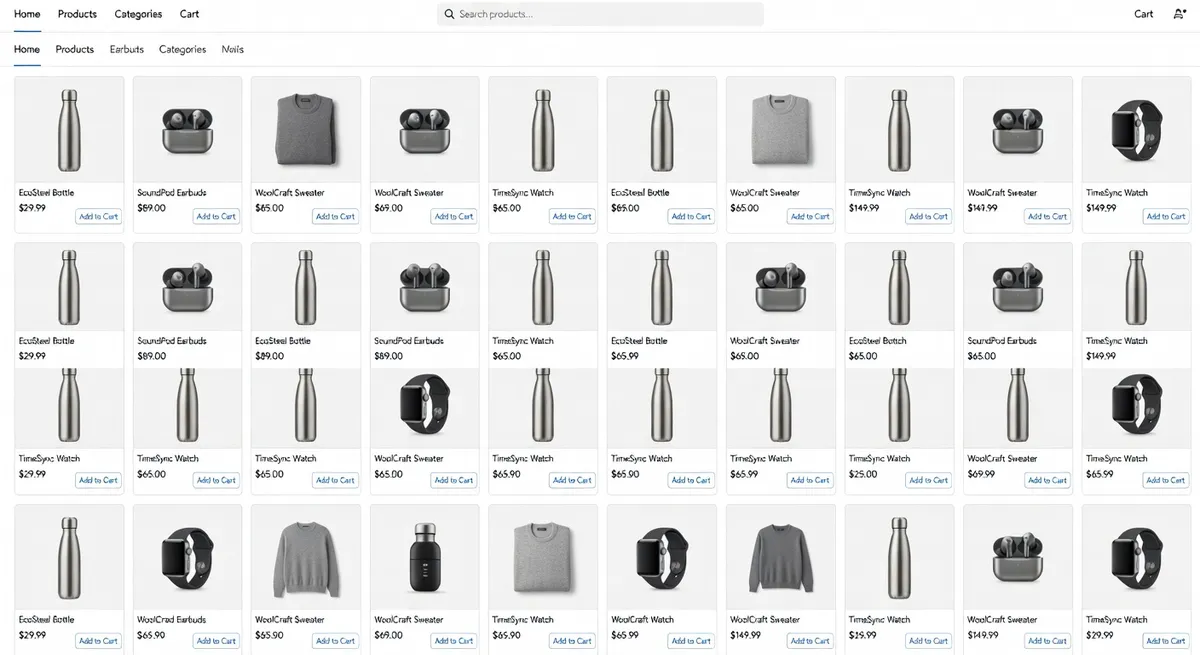Switch to the Earbuts tab
The height and width of the screenshot is (655, 1200).
pyautogui.click(x=127, y=49)
